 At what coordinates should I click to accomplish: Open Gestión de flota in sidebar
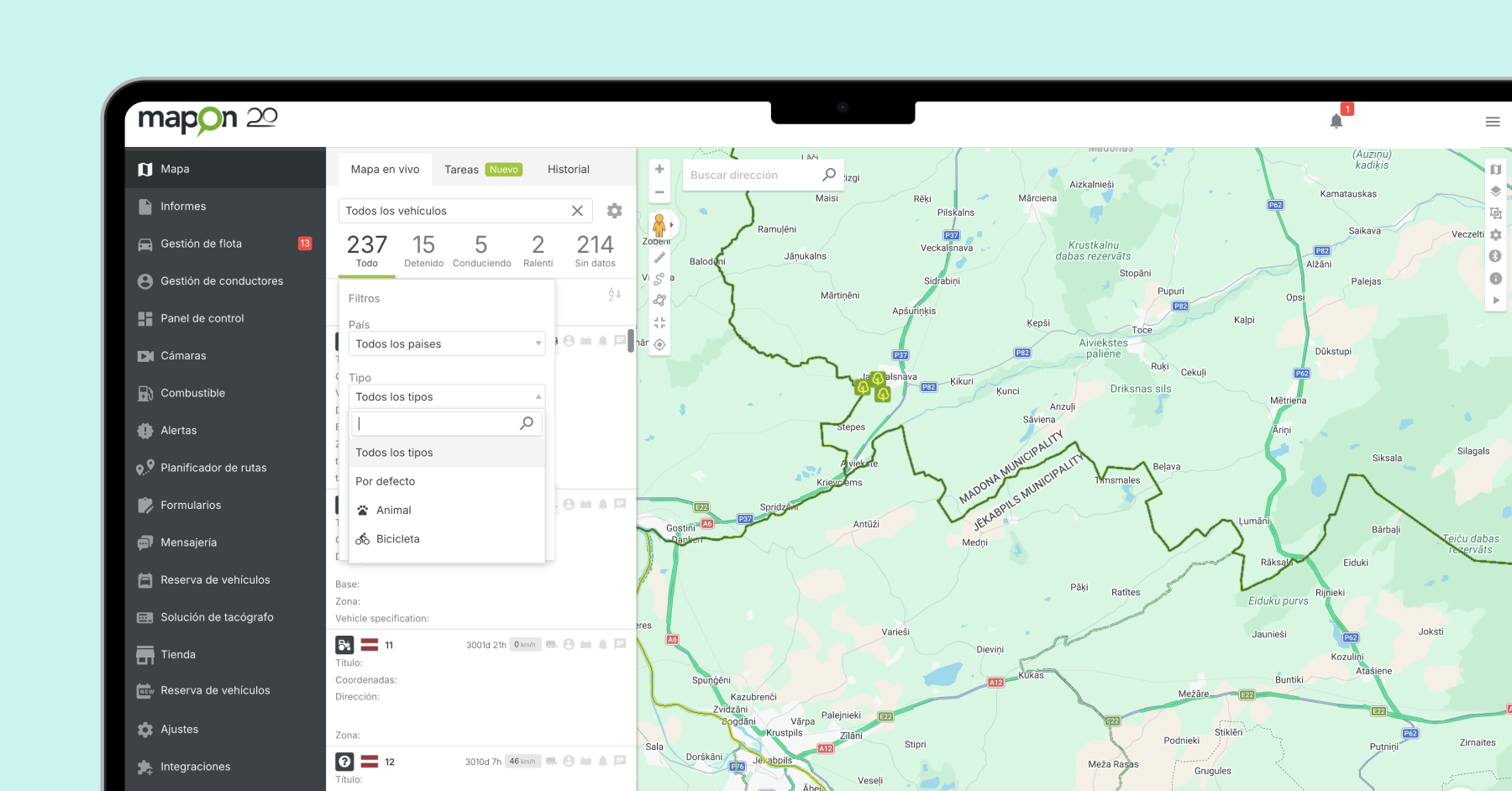225,244
